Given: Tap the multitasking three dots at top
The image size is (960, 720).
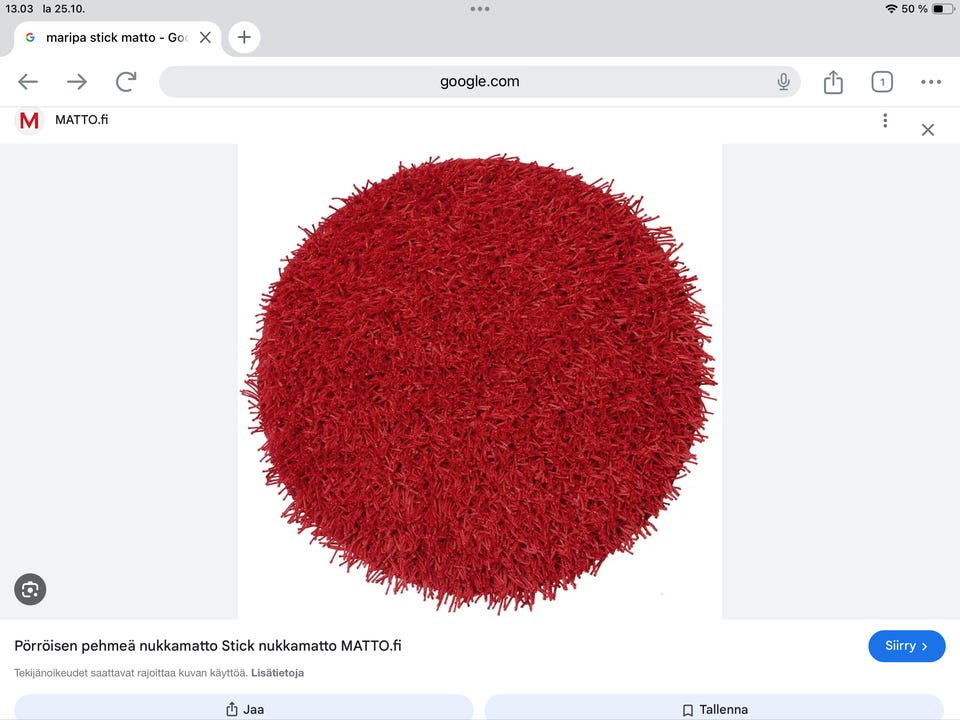Looking at the screenshot, I should 479,9.
